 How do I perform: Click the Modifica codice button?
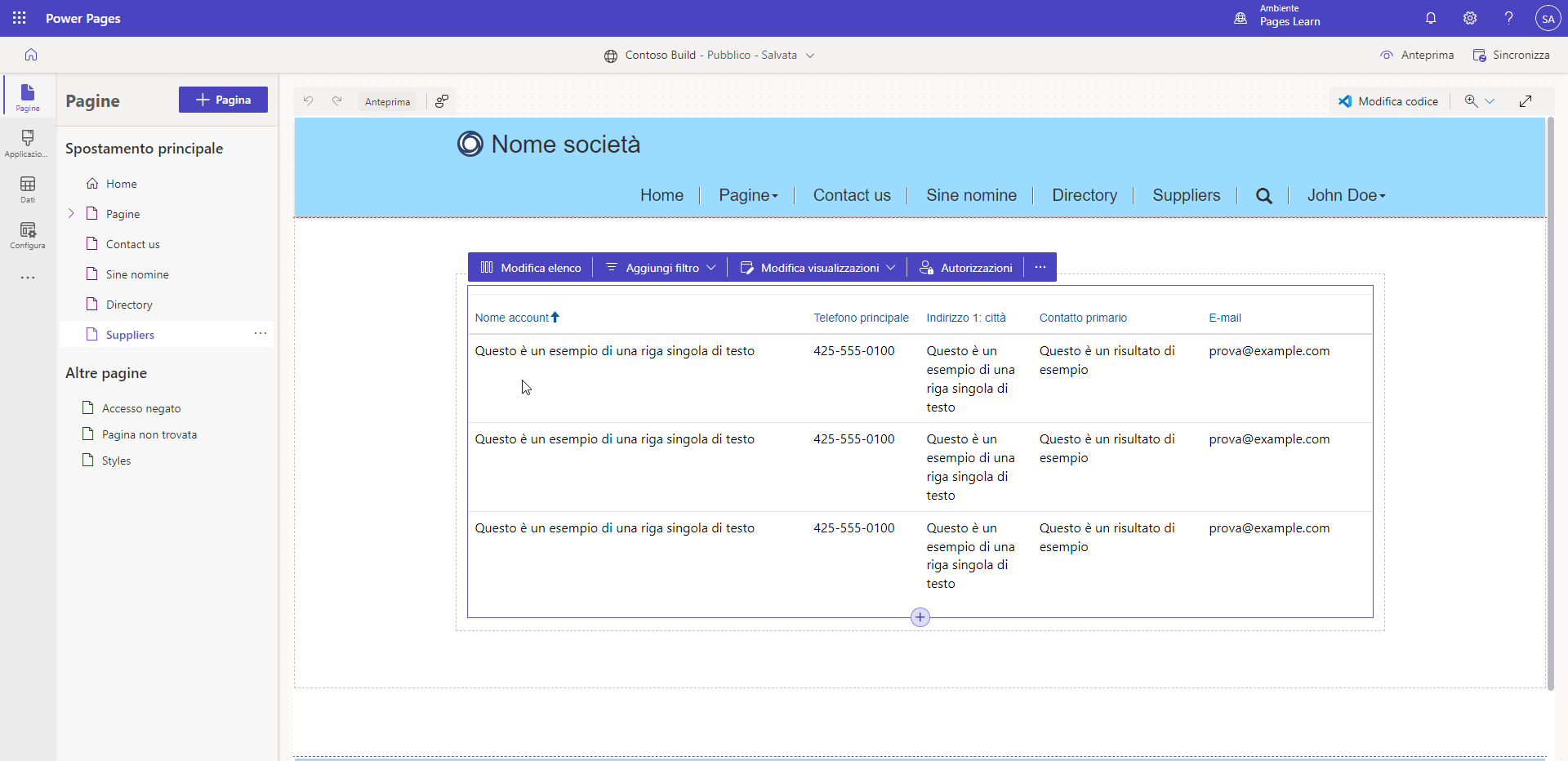pos(1388,101)
